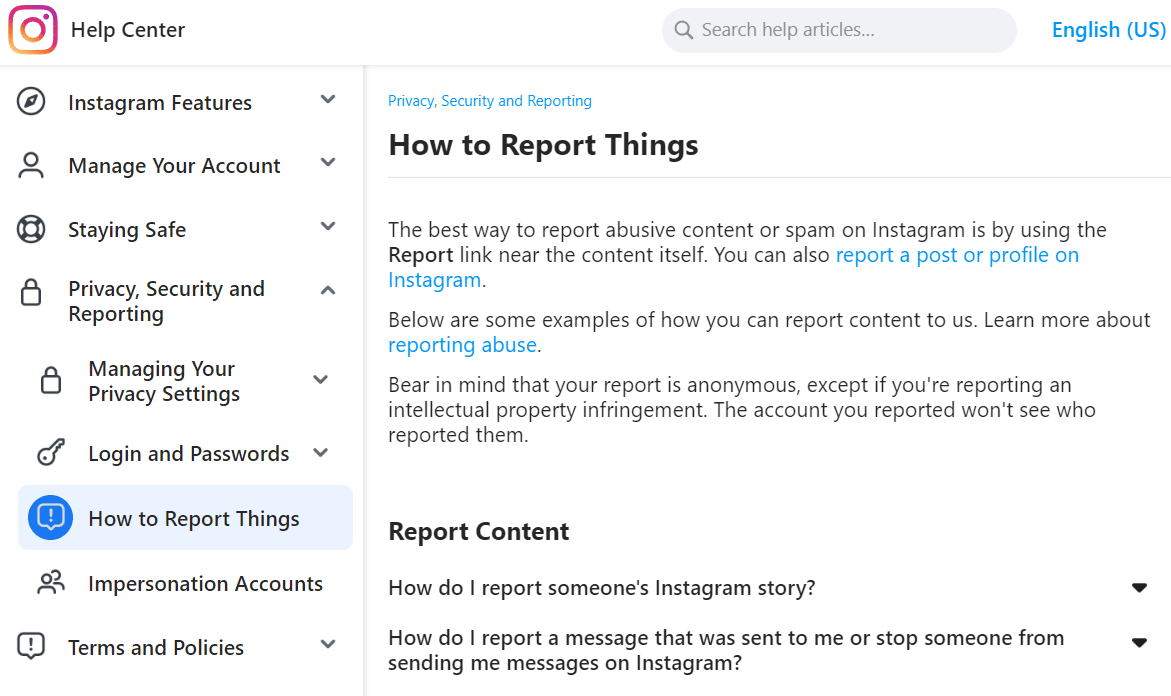Click the alert bubble icon beside Terms and Policies

(31, 646)
